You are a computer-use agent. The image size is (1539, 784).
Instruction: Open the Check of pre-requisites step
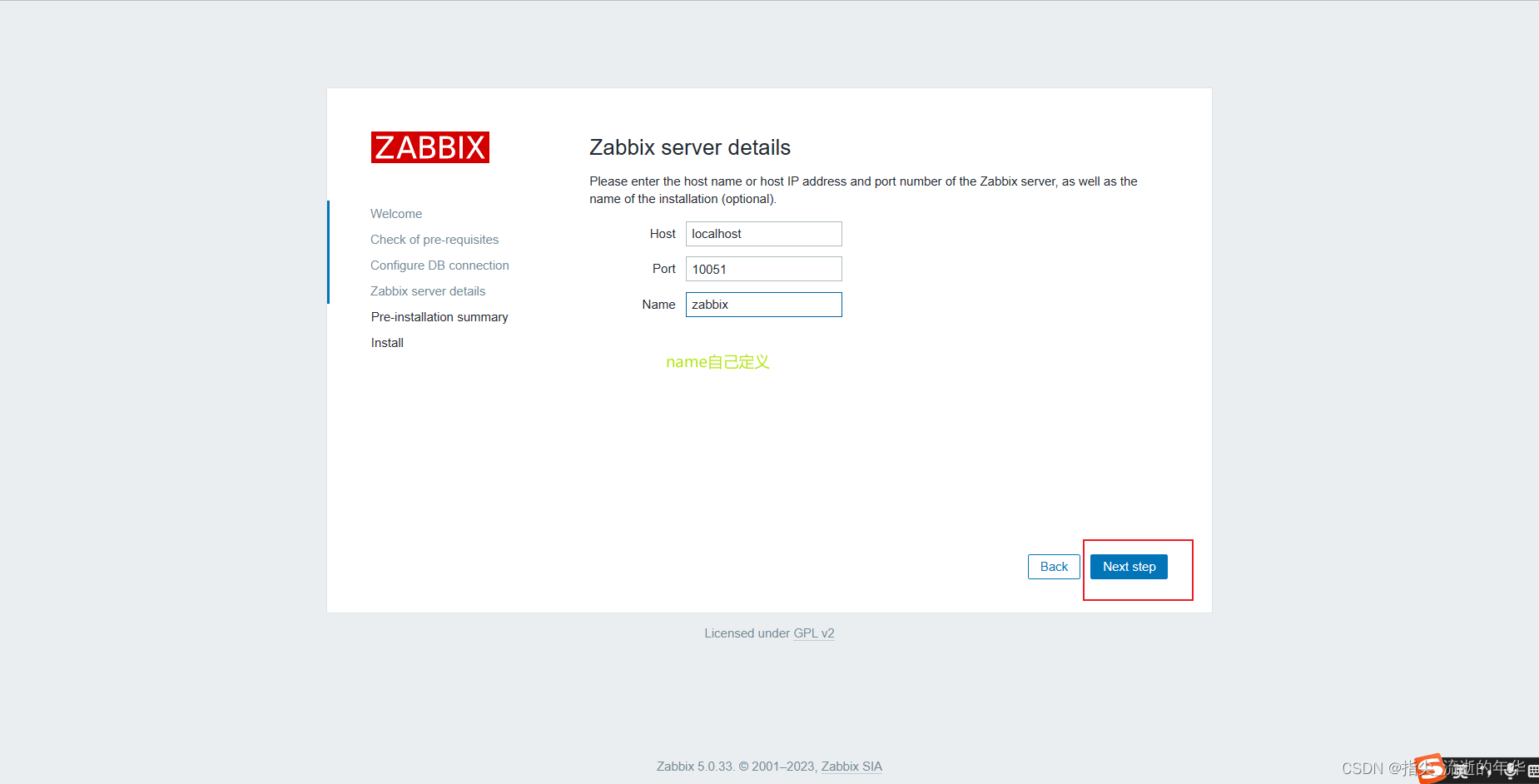click(434, 240)
